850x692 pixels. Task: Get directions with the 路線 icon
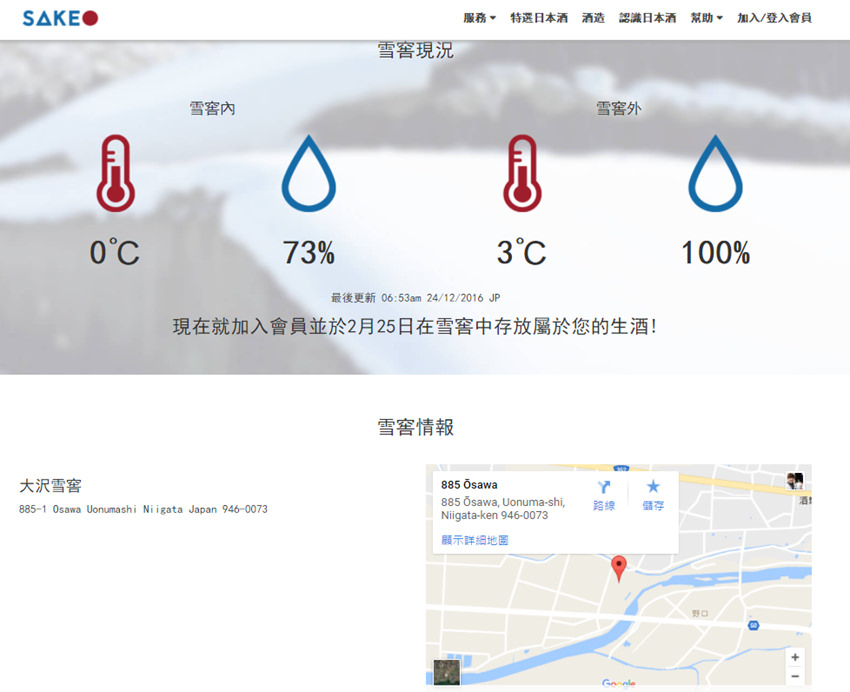[604, 495]
